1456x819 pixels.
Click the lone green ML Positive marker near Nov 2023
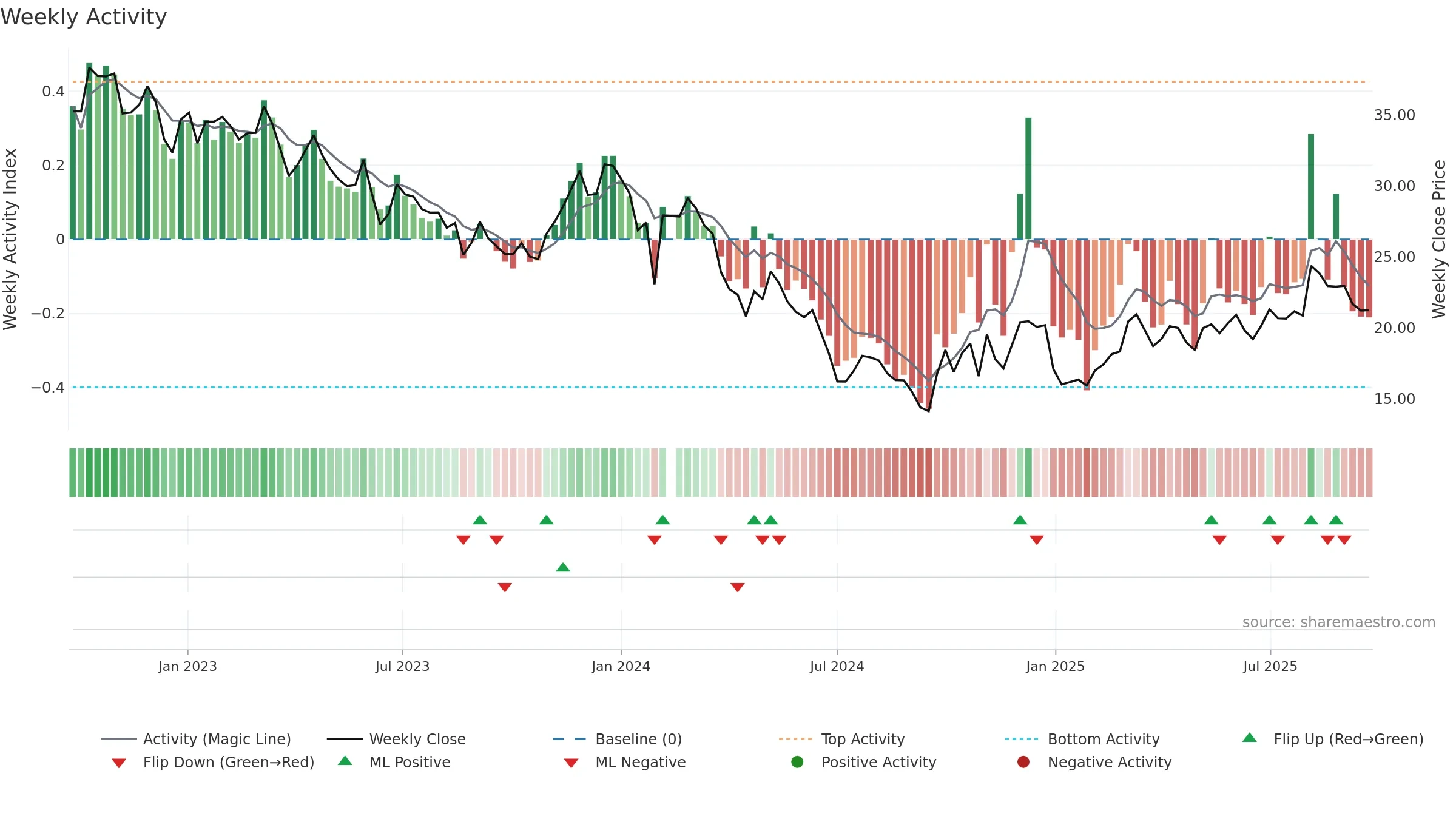(x=563, y=567)
